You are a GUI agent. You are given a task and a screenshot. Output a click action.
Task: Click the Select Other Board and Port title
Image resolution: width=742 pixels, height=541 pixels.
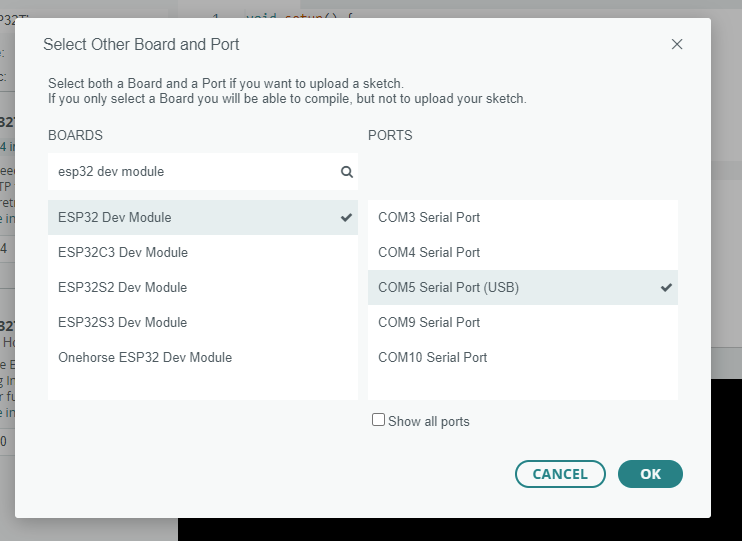click(141, 45)
